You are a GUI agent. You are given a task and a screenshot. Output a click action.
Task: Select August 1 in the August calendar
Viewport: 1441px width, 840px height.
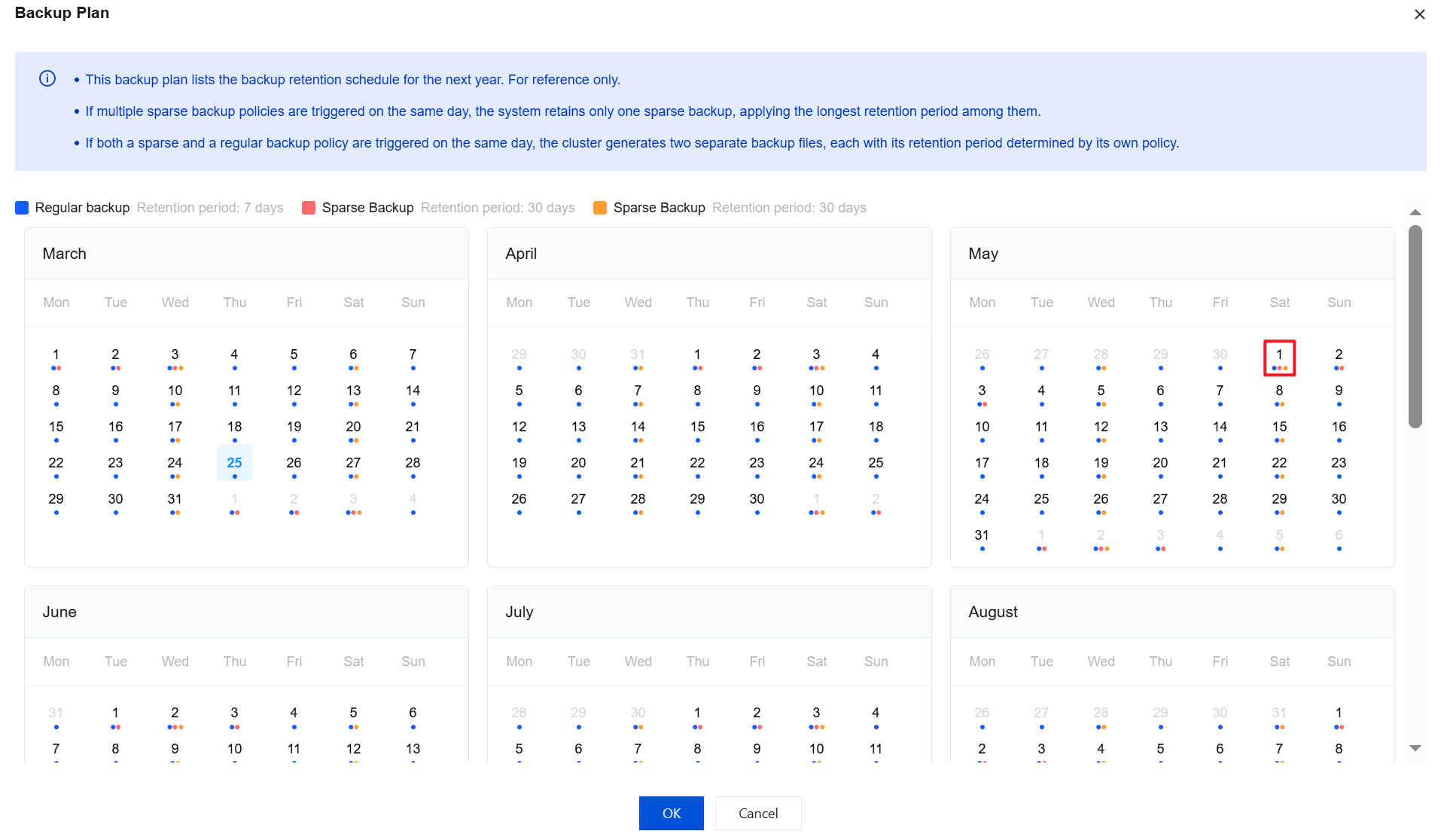point(1339,713)
